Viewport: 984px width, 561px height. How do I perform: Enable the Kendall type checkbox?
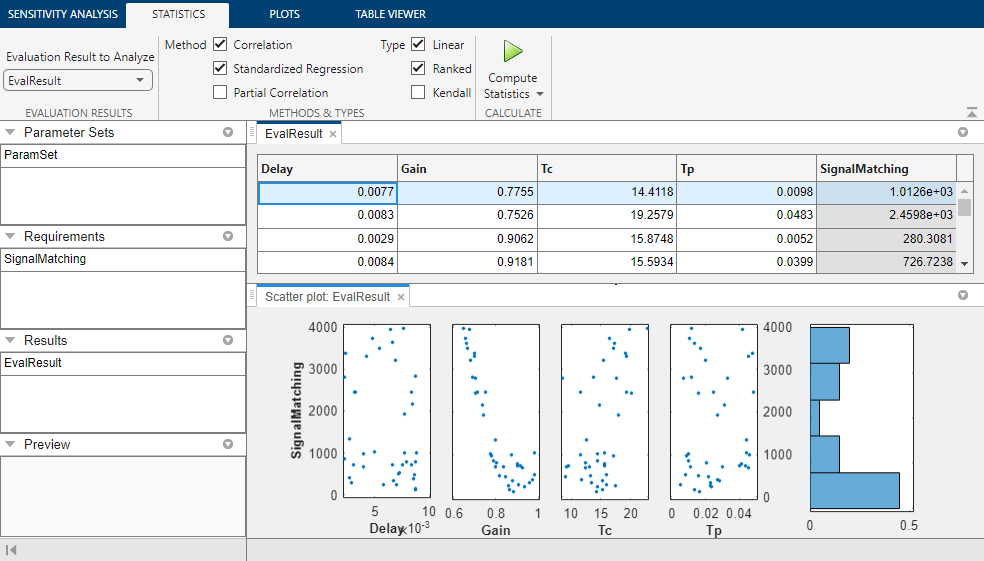418,93
